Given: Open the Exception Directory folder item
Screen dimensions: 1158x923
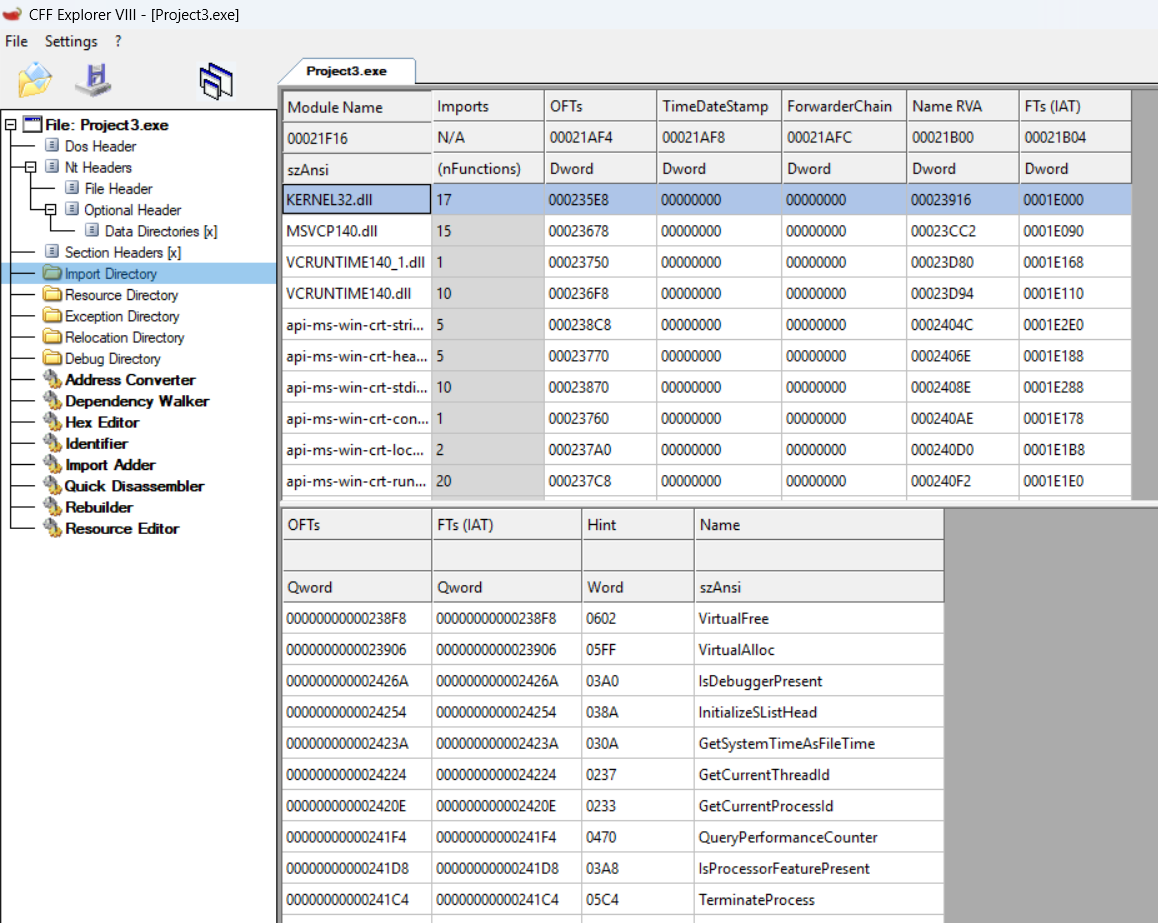Looking at the screenshot, I should coord(122,317).
